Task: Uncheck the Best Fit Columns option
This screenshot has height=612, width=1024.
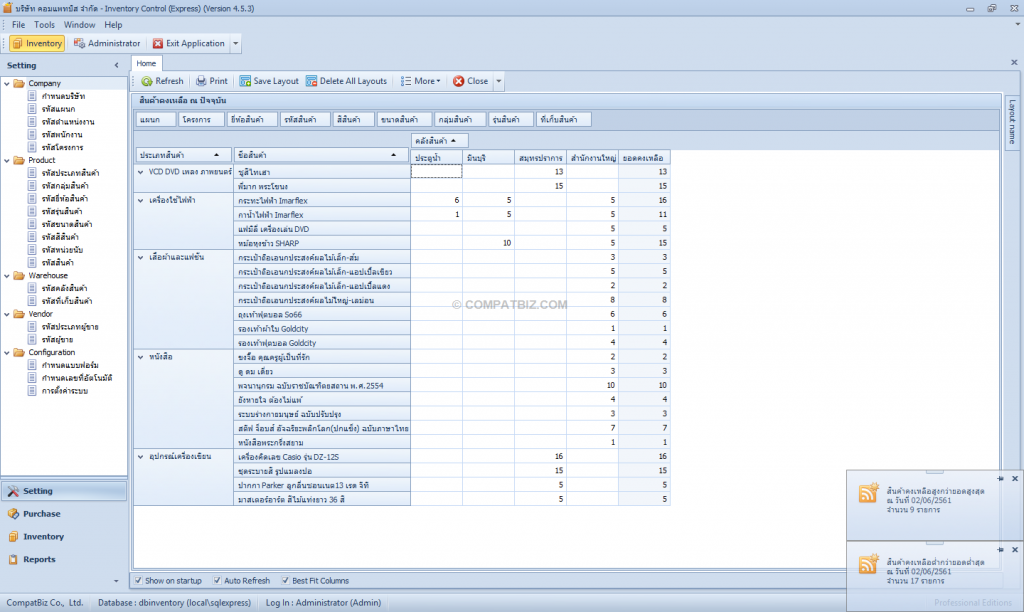Action: point(285,580)
